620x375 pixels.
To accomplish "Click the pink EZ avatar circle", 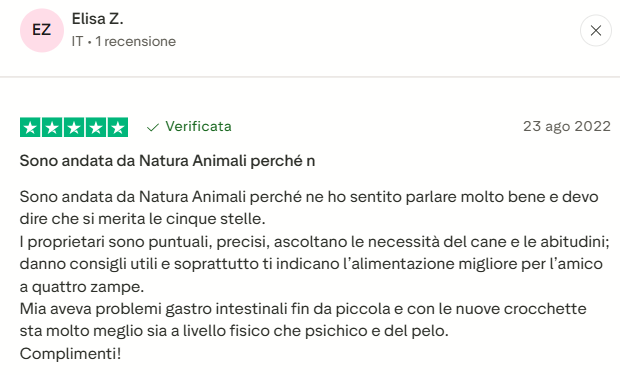I will click(x=42, y=30).
